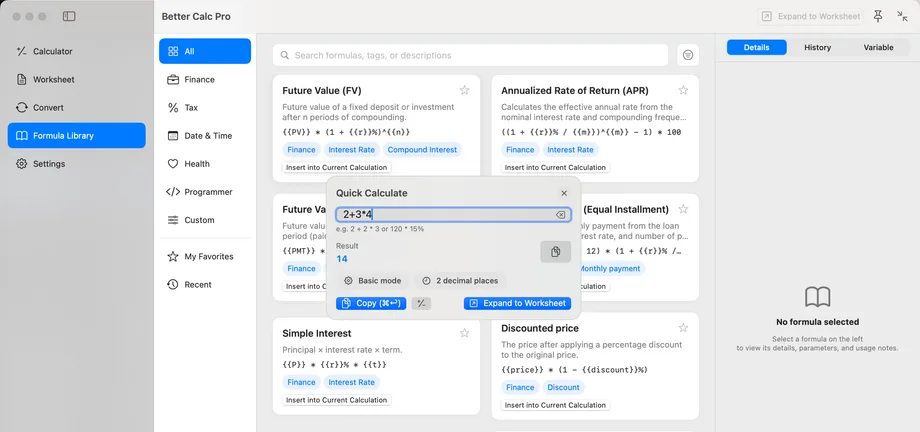Viewport: 920px width, 432px height.
Task: Switch to the History tab
Action: click(817, 48)
